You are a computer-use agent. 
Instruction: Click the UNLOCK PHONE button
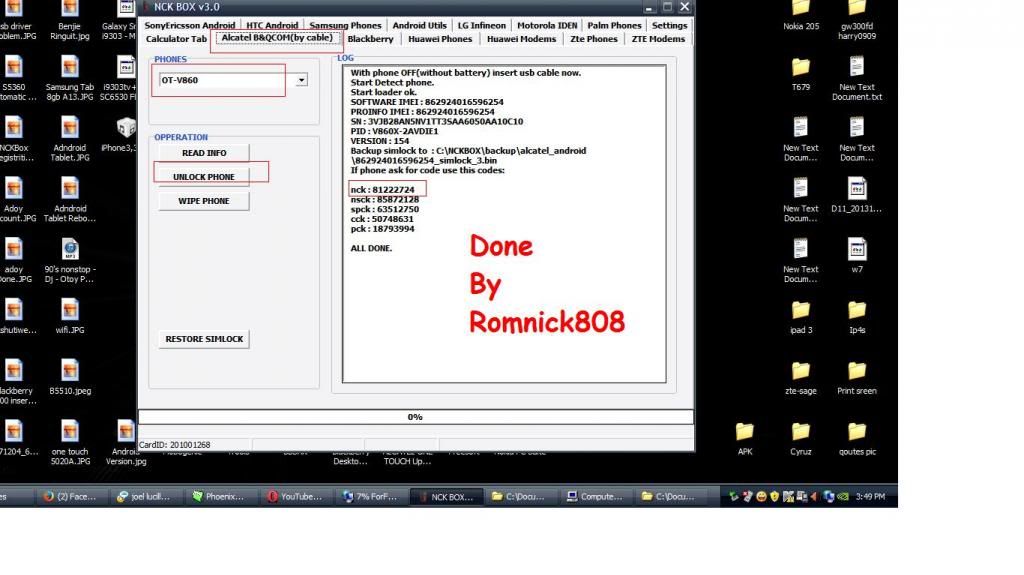coord(203,177)
